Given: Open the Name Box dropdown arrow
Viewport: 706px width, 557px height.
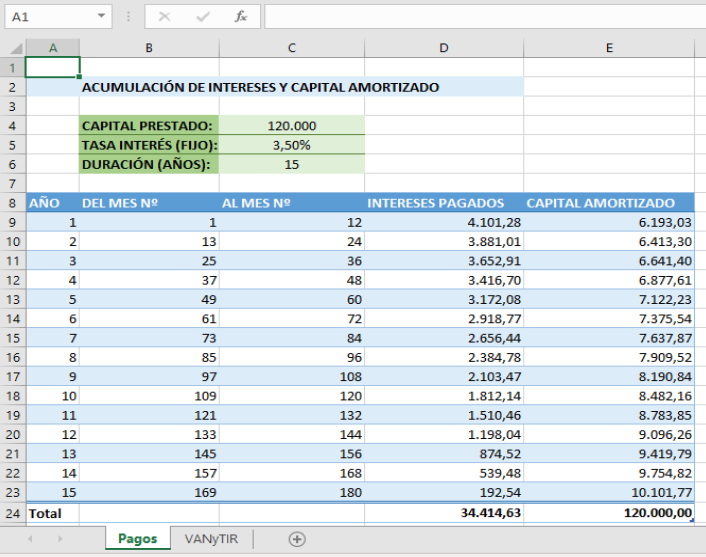Looking at the screenshot, I should [x=101, y=16].
